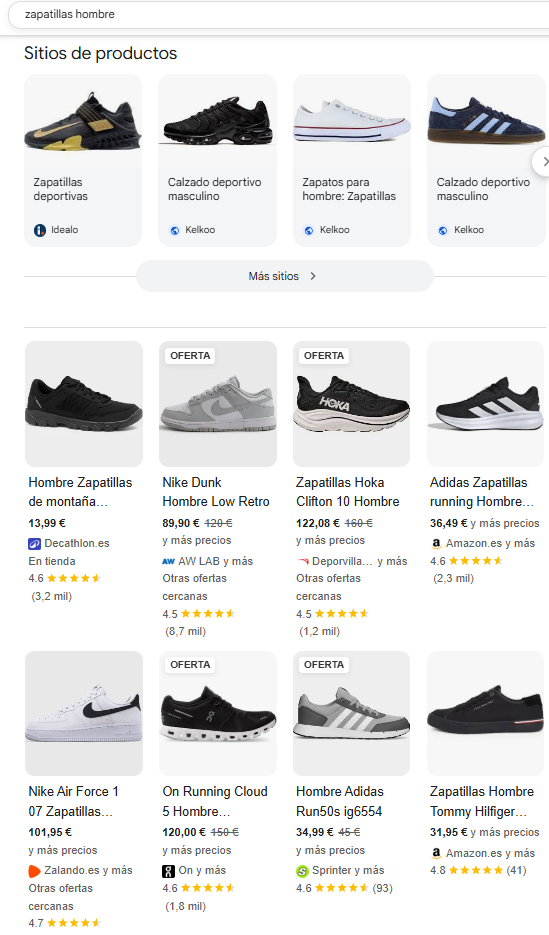Screen dimensions: 549x935
Task: Open the Adidas running shoe product image
Action: [486, 404]
